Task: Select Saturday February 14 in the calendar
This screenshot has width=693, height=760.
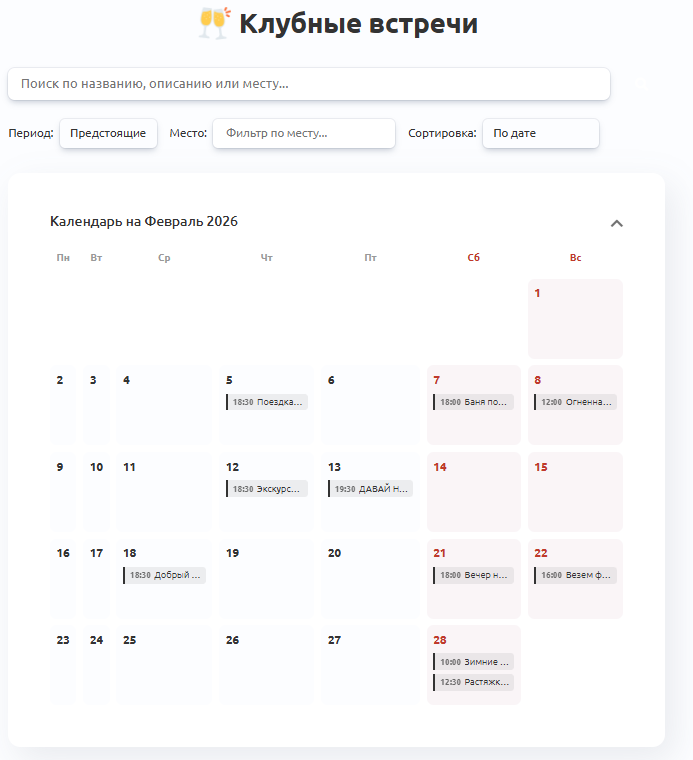Action: pyautogui.click(x=474, y=492)
